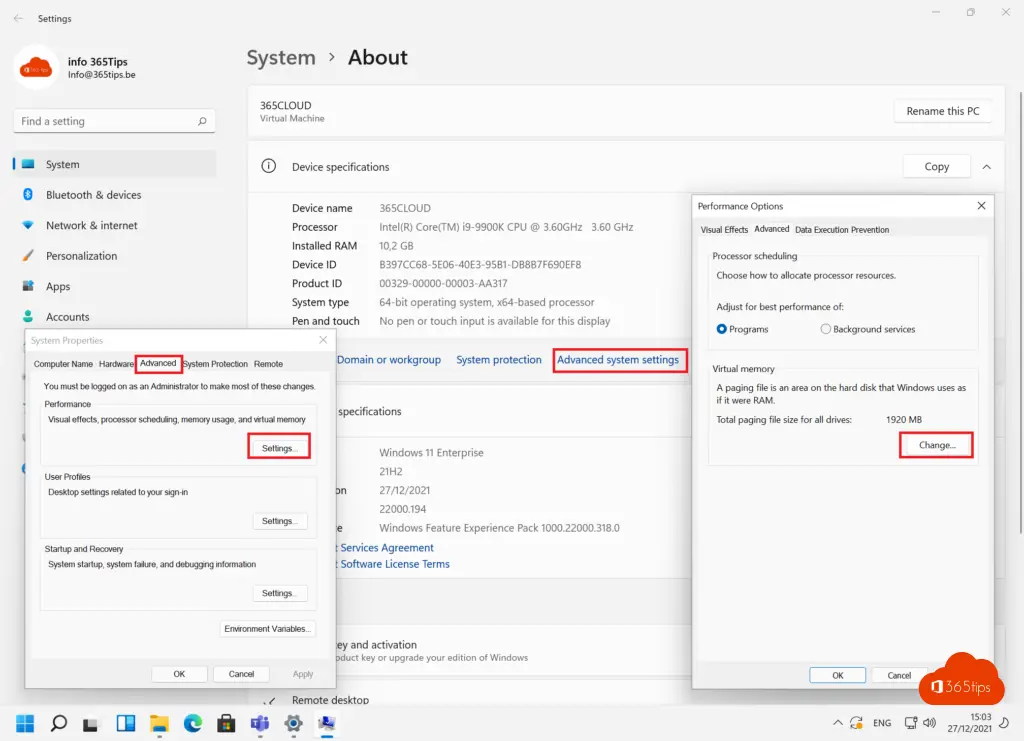Launch Microsoft Edge from taskbar
The image size is (1024, 741).
click(193, 723)
